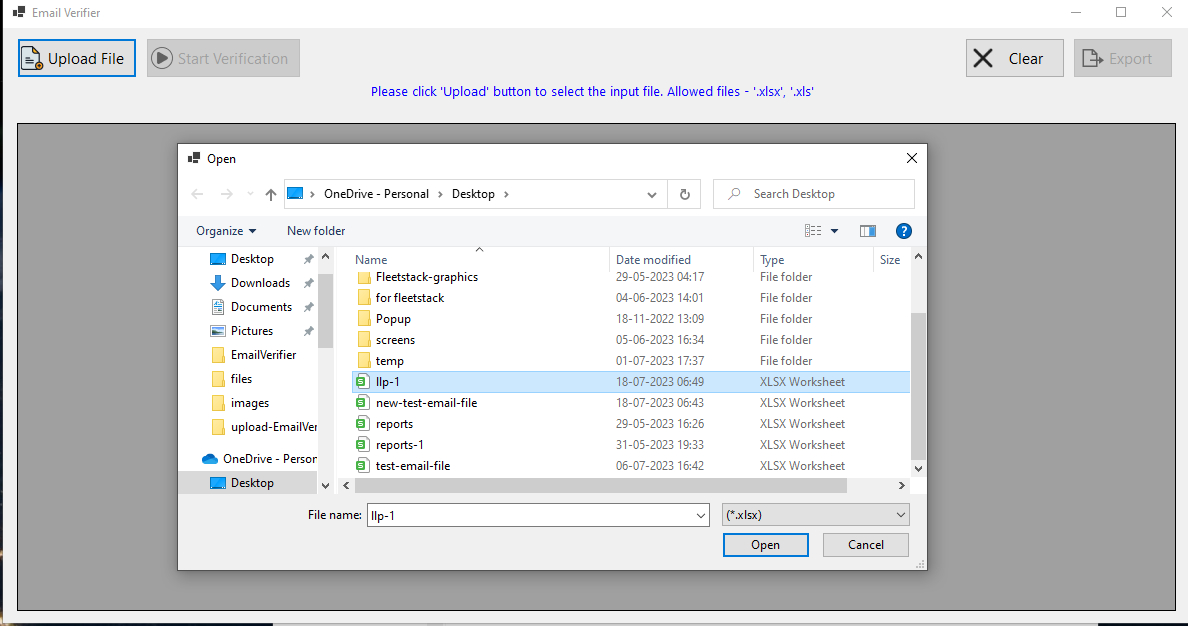
Task: Click Open button in the file dialog
Action: (x=765, y=545)
